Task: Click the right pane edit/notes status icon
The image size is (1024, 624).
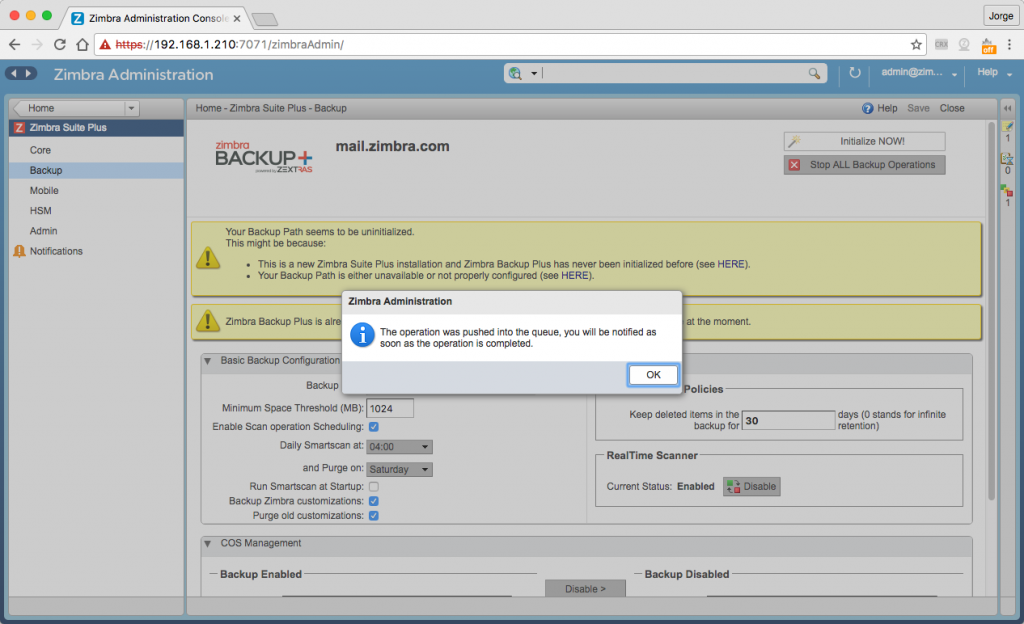Action: [1008, 127]
